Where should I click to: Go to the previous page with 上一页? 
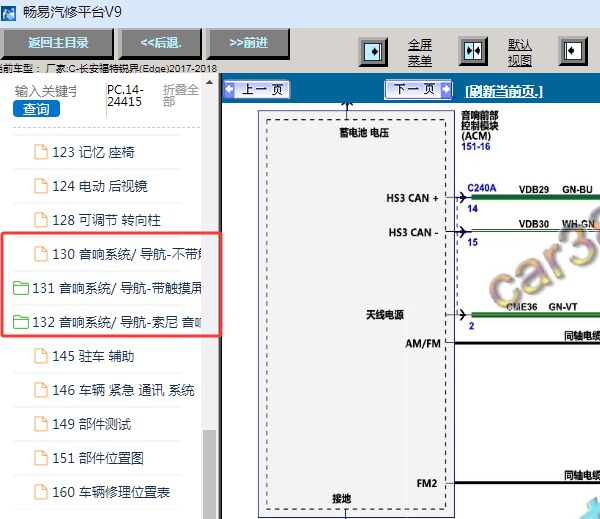[257, 90]
